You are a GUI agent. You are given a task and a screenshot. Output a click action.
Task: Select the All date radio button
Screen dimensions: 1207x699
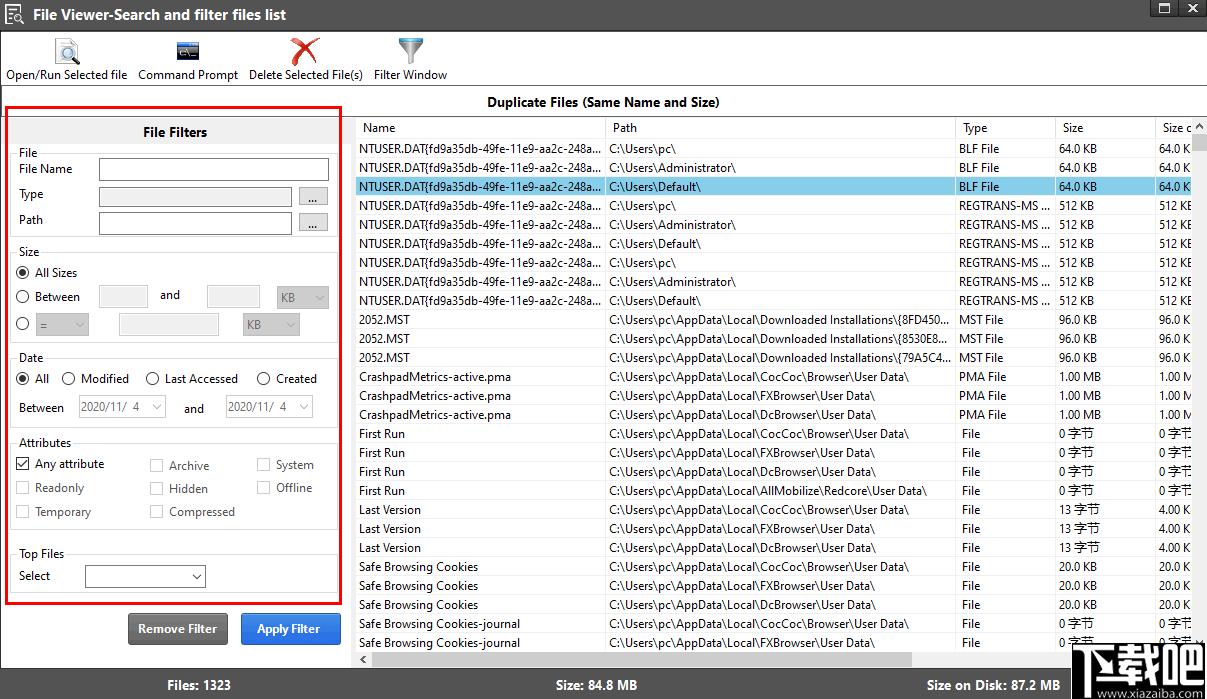click(x=23, y=378)
